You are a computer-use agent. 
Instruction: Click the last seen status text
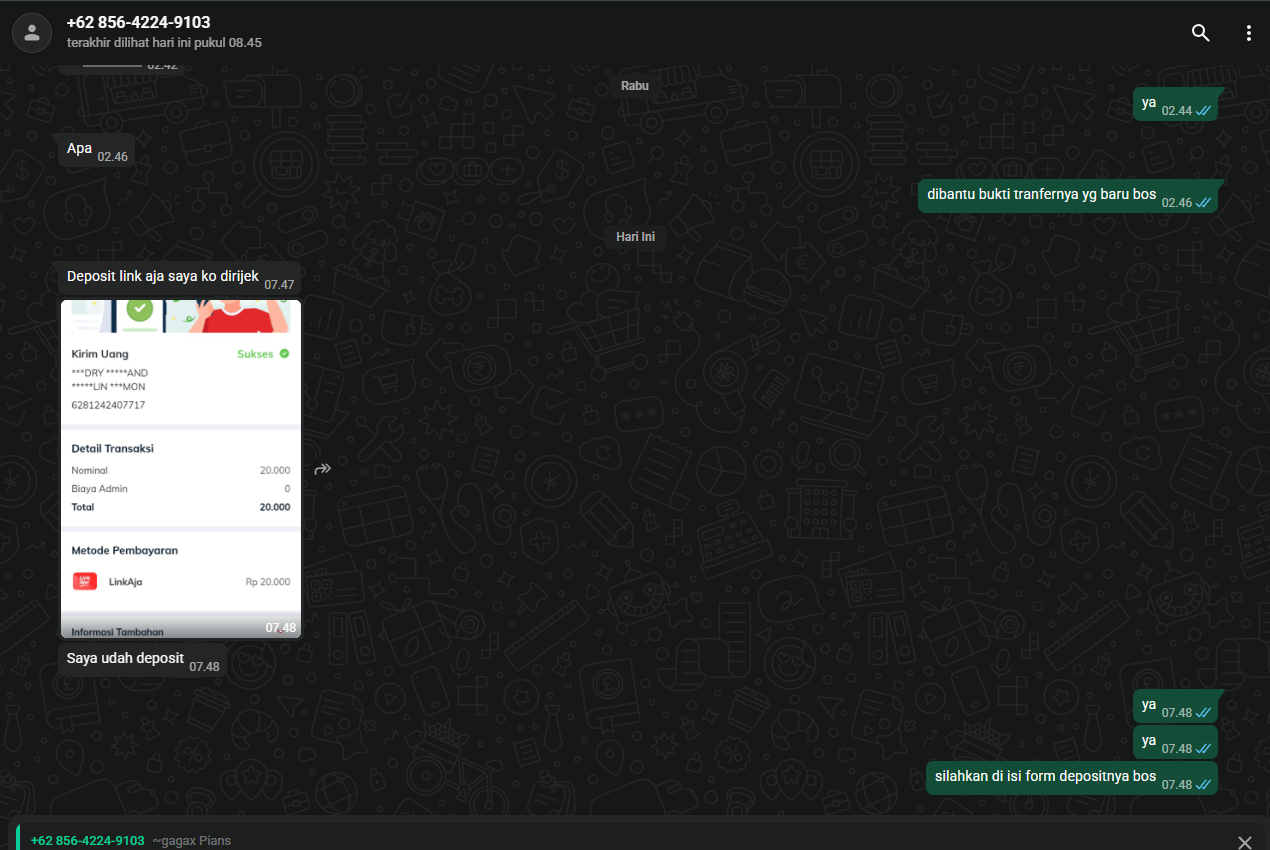164,43
